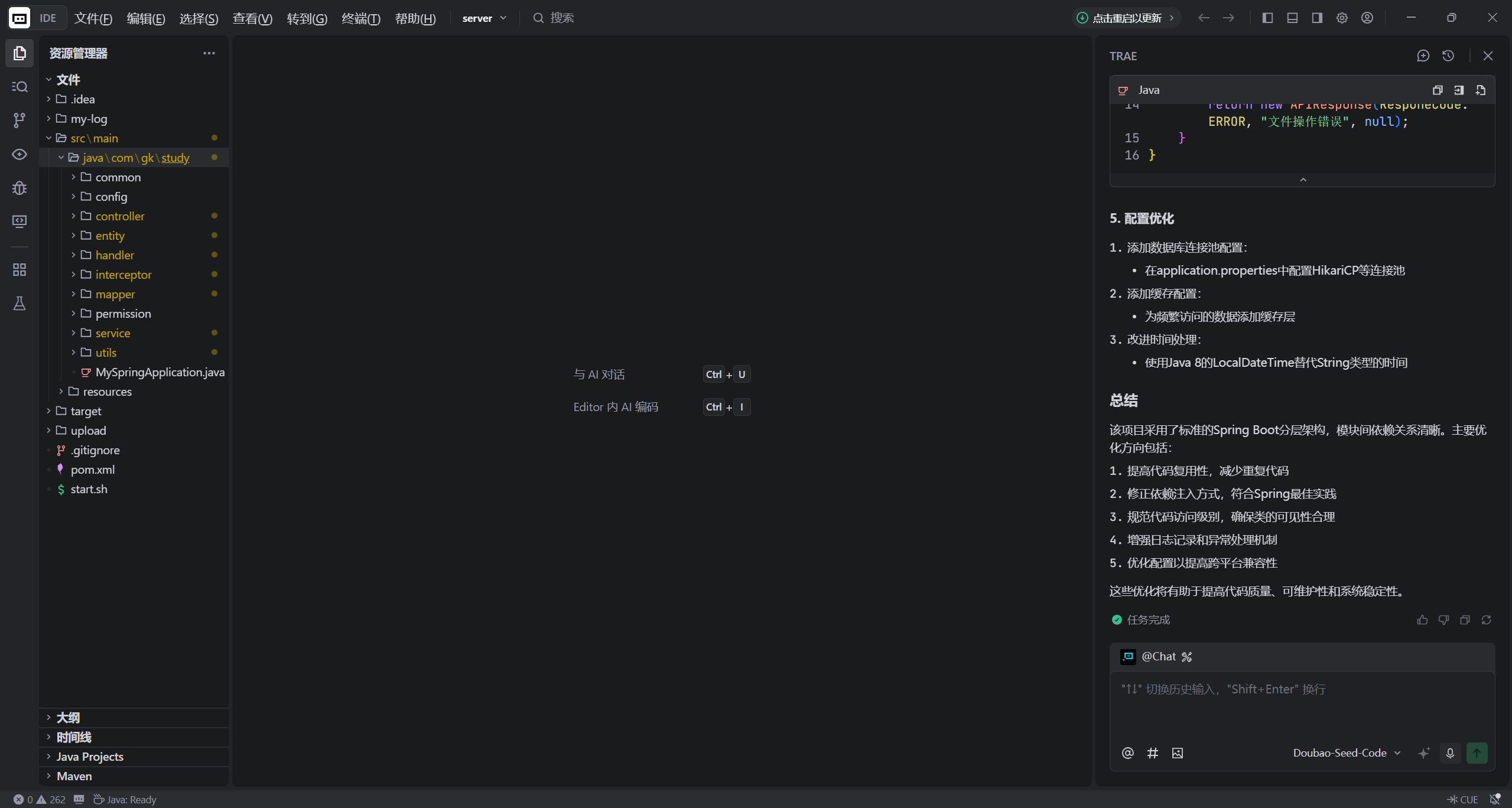1512x808 pixels.
Task: Click the thumbs up feedback icon
Action: 1422,620
